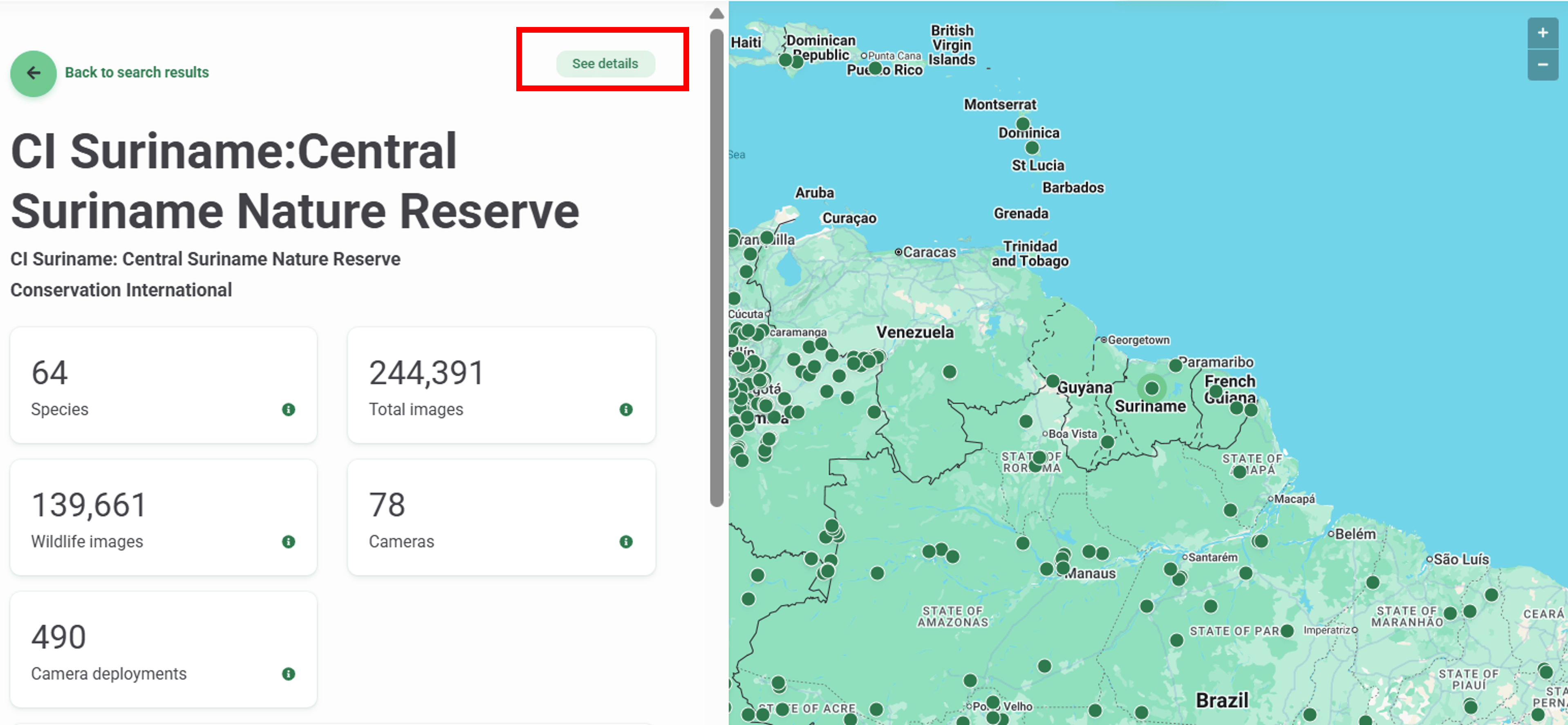This screenshot has width=1568, height=725.
Task: Click Back to search results link
Action: pos(137,72)
